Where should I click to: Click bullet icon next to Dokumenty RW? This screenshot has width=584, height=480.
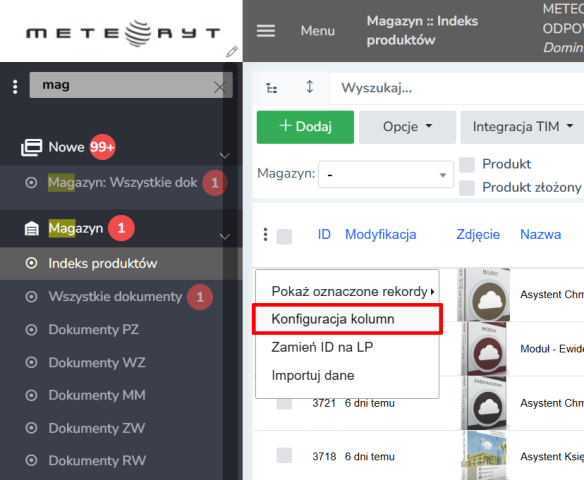(31, 461)
